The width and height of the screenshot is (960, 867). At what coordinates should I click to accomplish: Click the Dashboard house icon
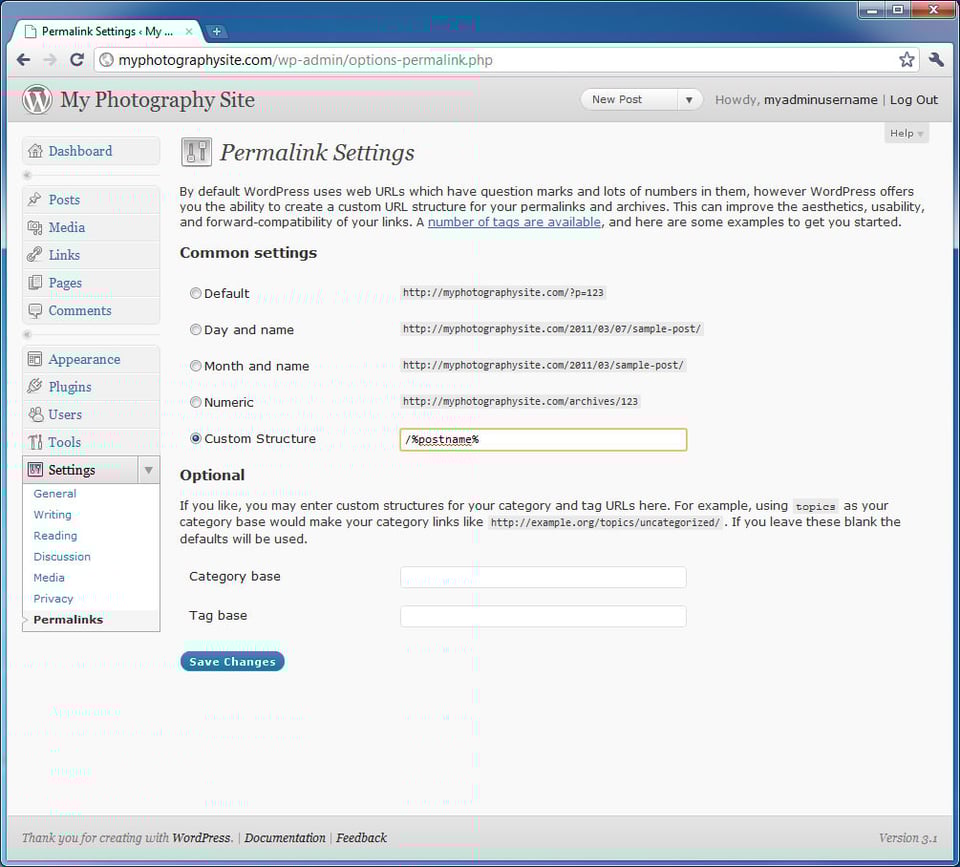coord(35,151)
